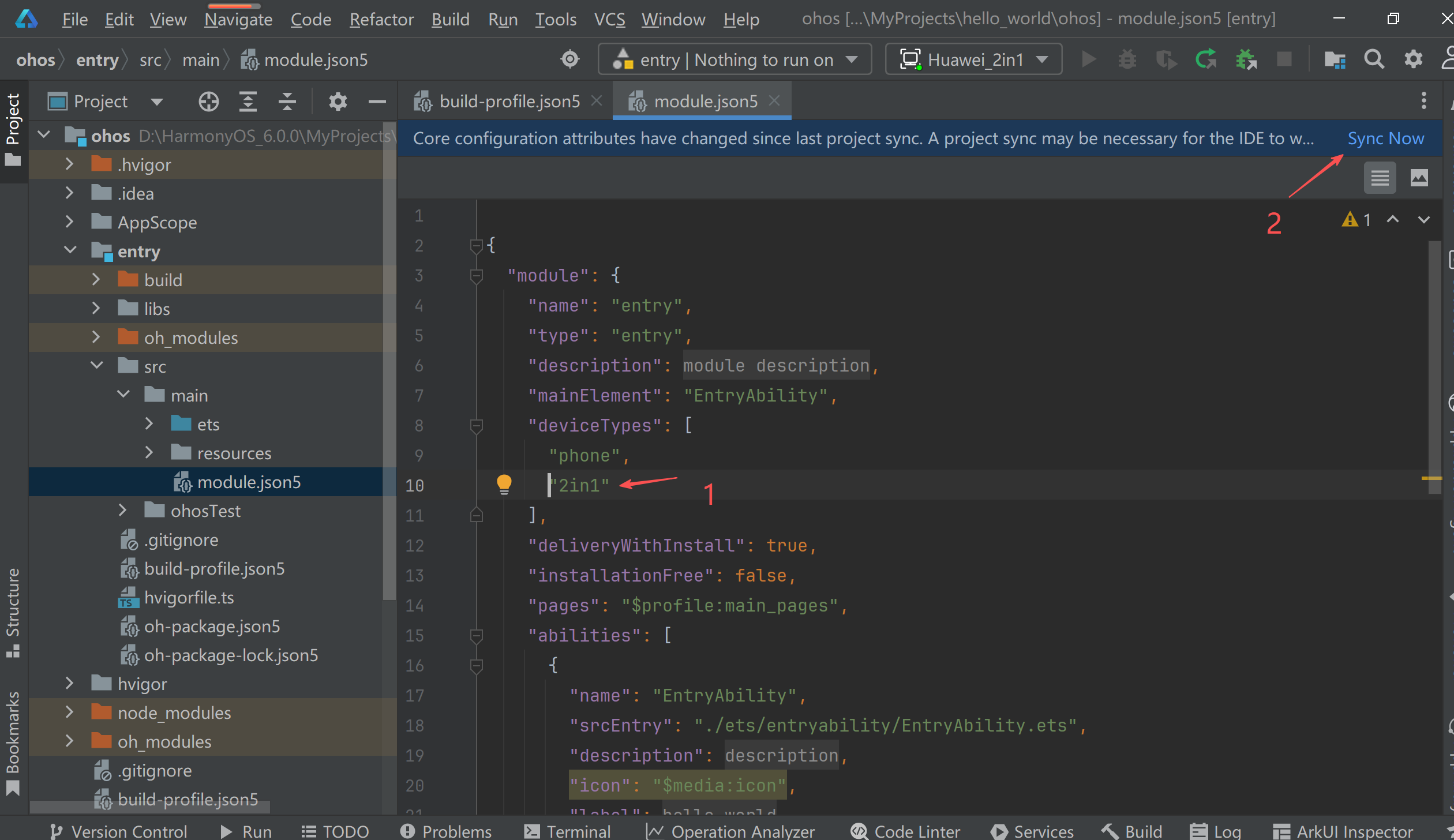Click the Expand All icon in Project panel
Image resolution: width=1454 pixels, height=840 pixels.
(248, 102)
